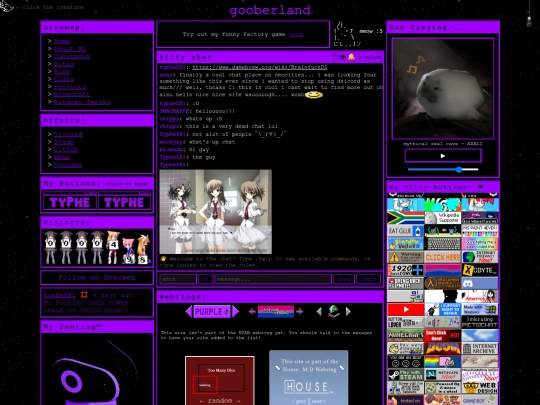Click the creature in the top-left corner
The image size is (540, 405).
(6, 6)
